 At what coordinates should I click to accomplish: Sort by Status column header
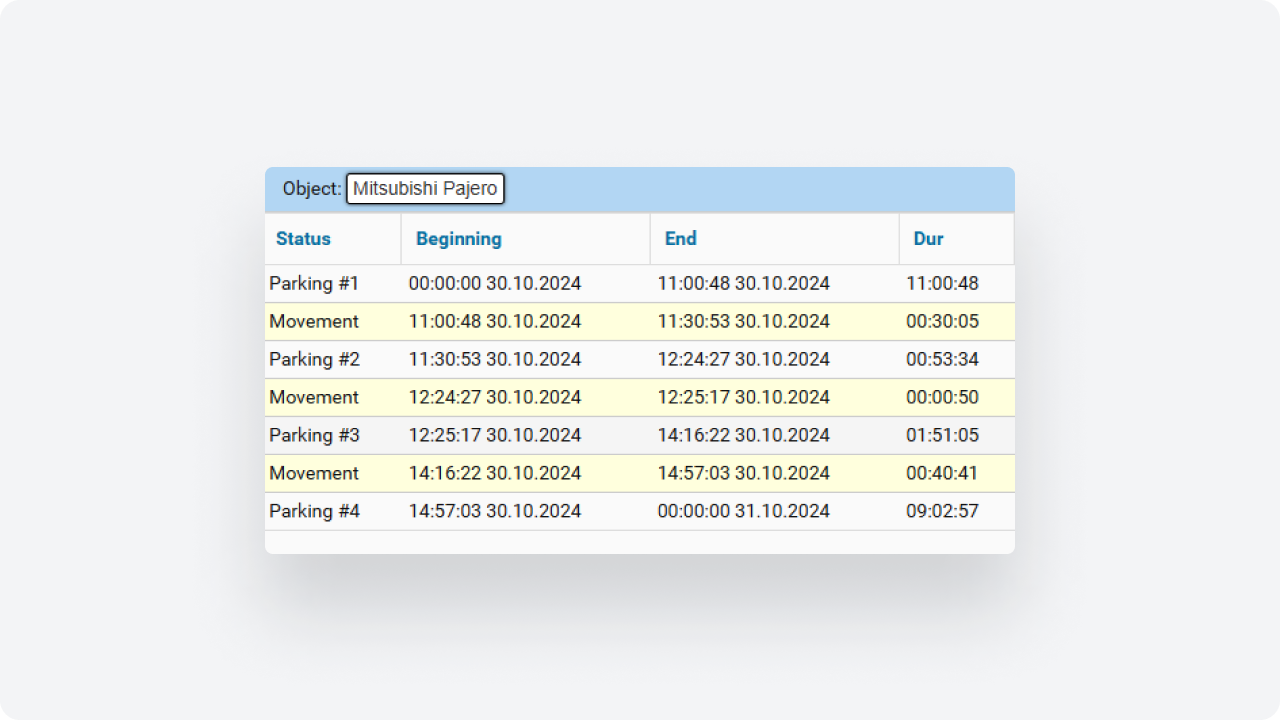[303, 239]
